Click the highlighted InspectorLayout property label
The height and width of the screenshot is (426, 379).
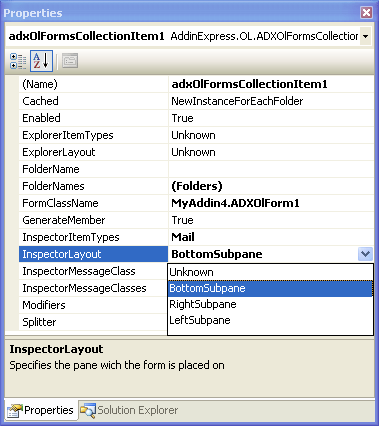tap(93, 254)
